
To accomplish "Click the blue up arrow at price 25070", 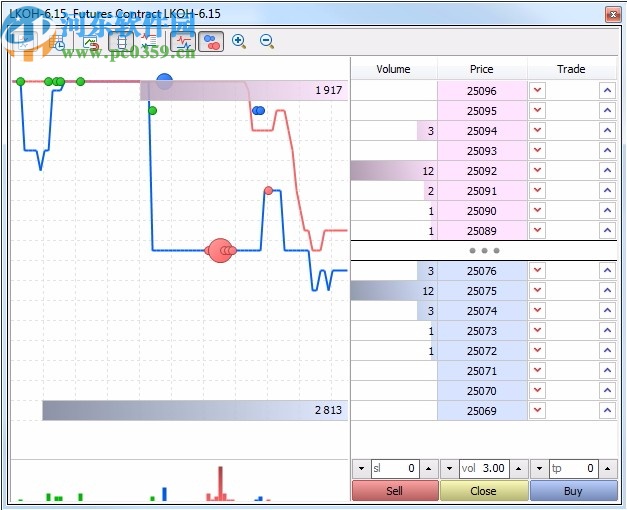I will [x=607, y=391].
